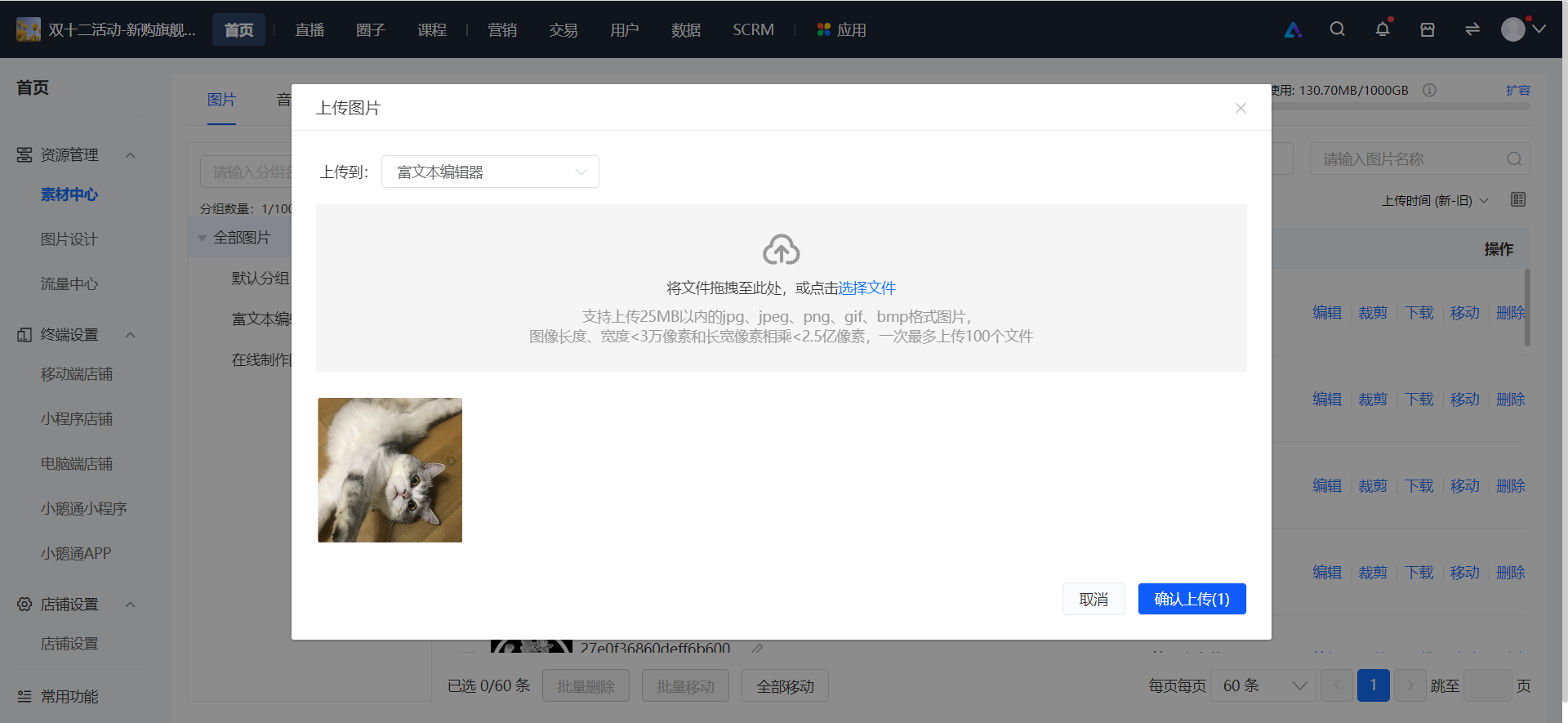Click the 批量删除 button

(586, 686)
